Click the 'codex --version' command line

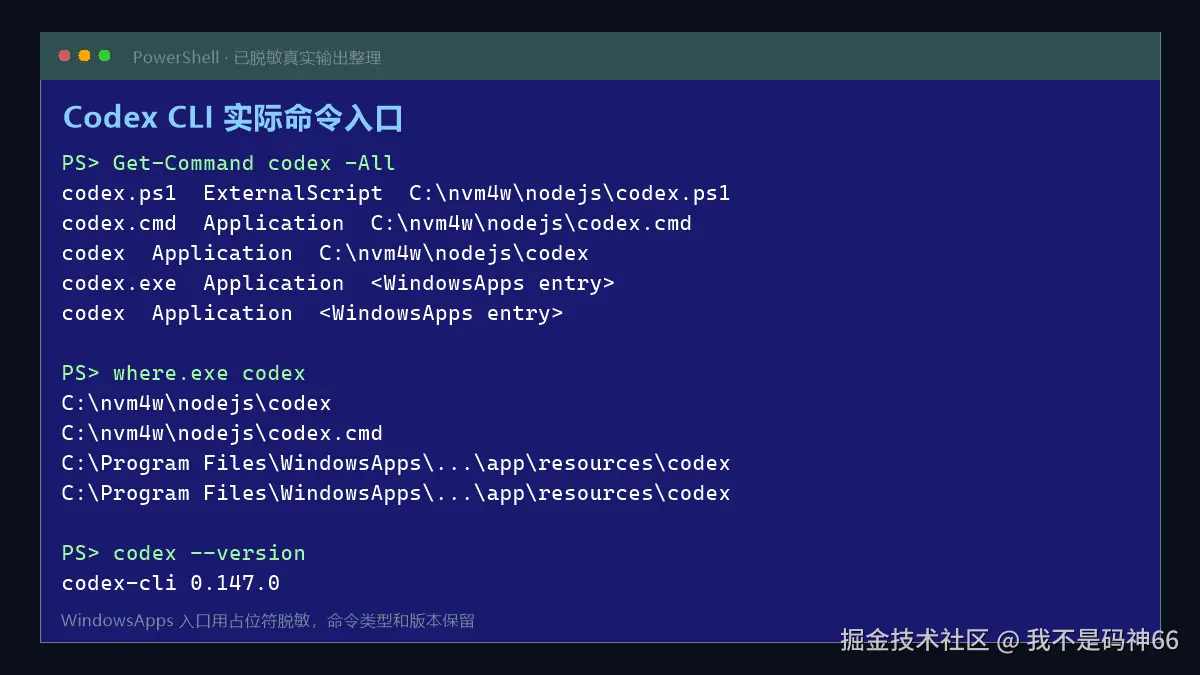(184, 553)
